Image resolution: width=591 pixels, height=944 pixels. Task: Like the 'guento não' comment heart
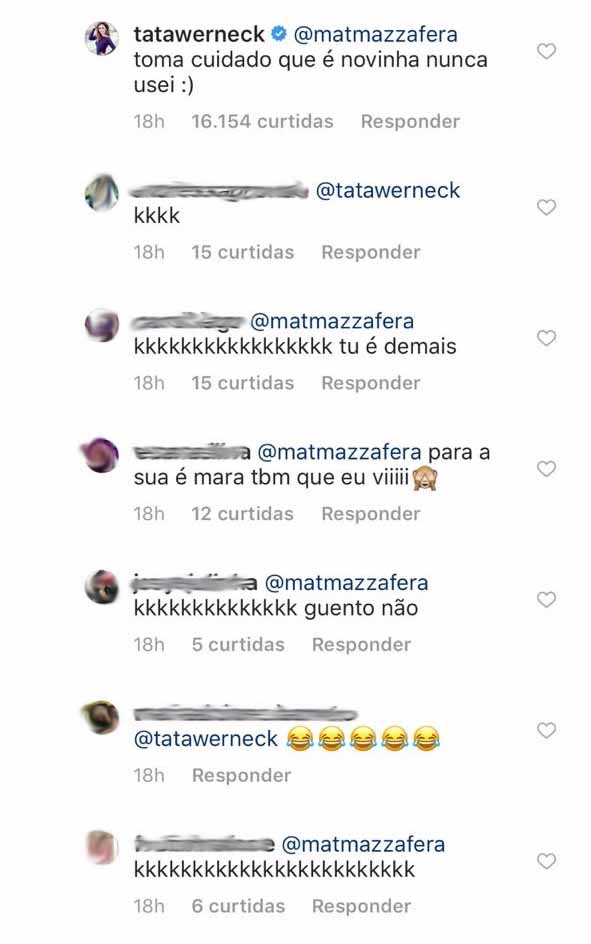(x=546, y=599)
